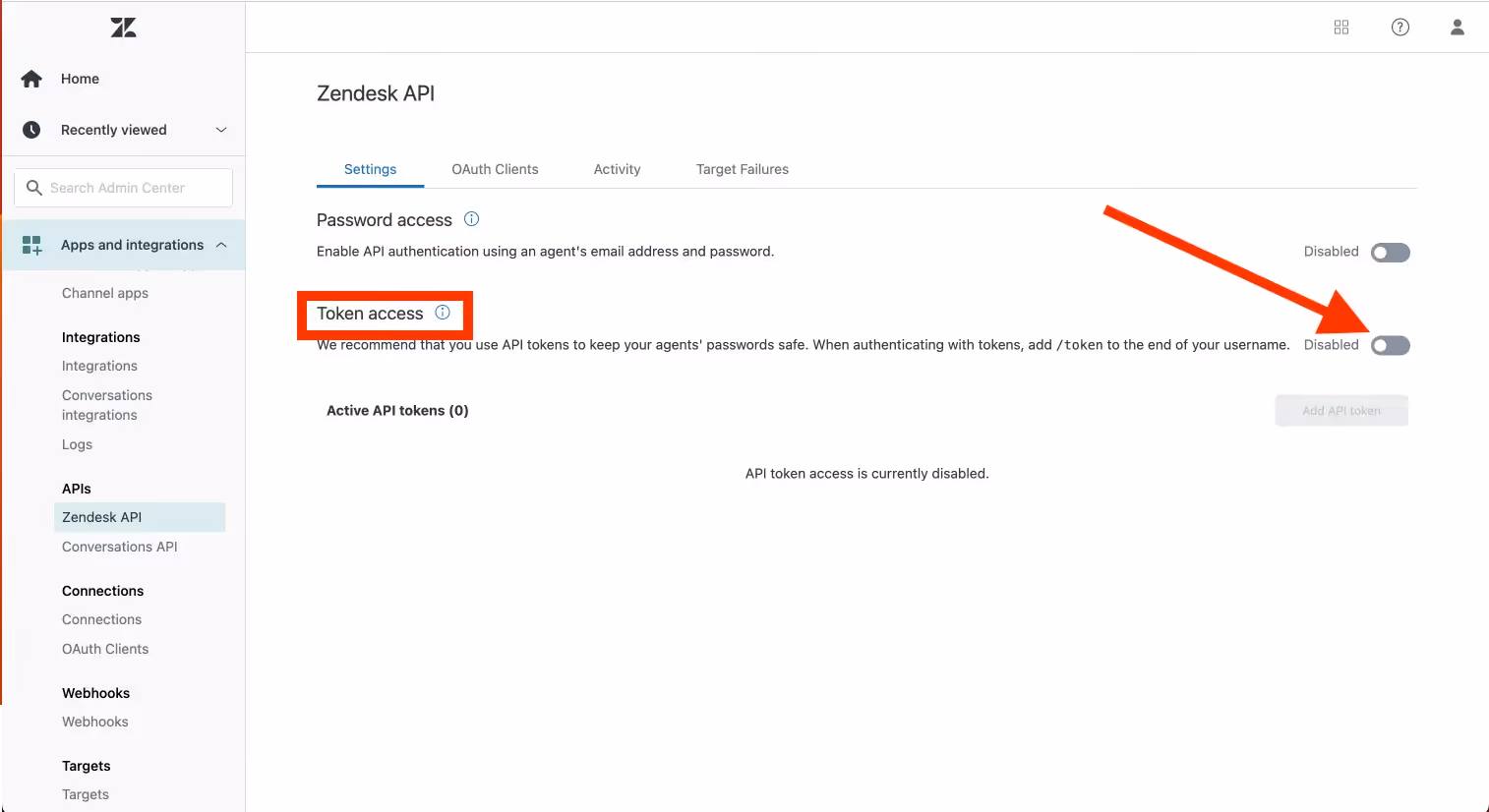Image resolution: width=1489 pixels, height=812 pixels.
Task: Open the user profile icon
Action: click(x=1458, y=28)
